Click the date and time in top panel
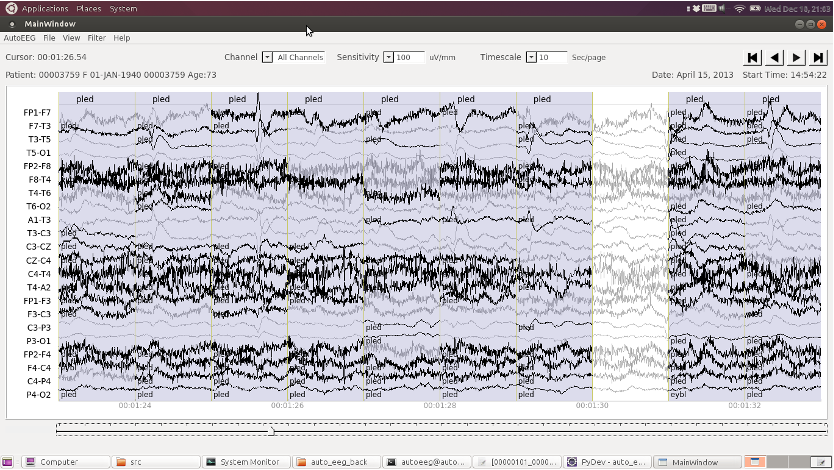The image size is (834, 470). point(797,9)
